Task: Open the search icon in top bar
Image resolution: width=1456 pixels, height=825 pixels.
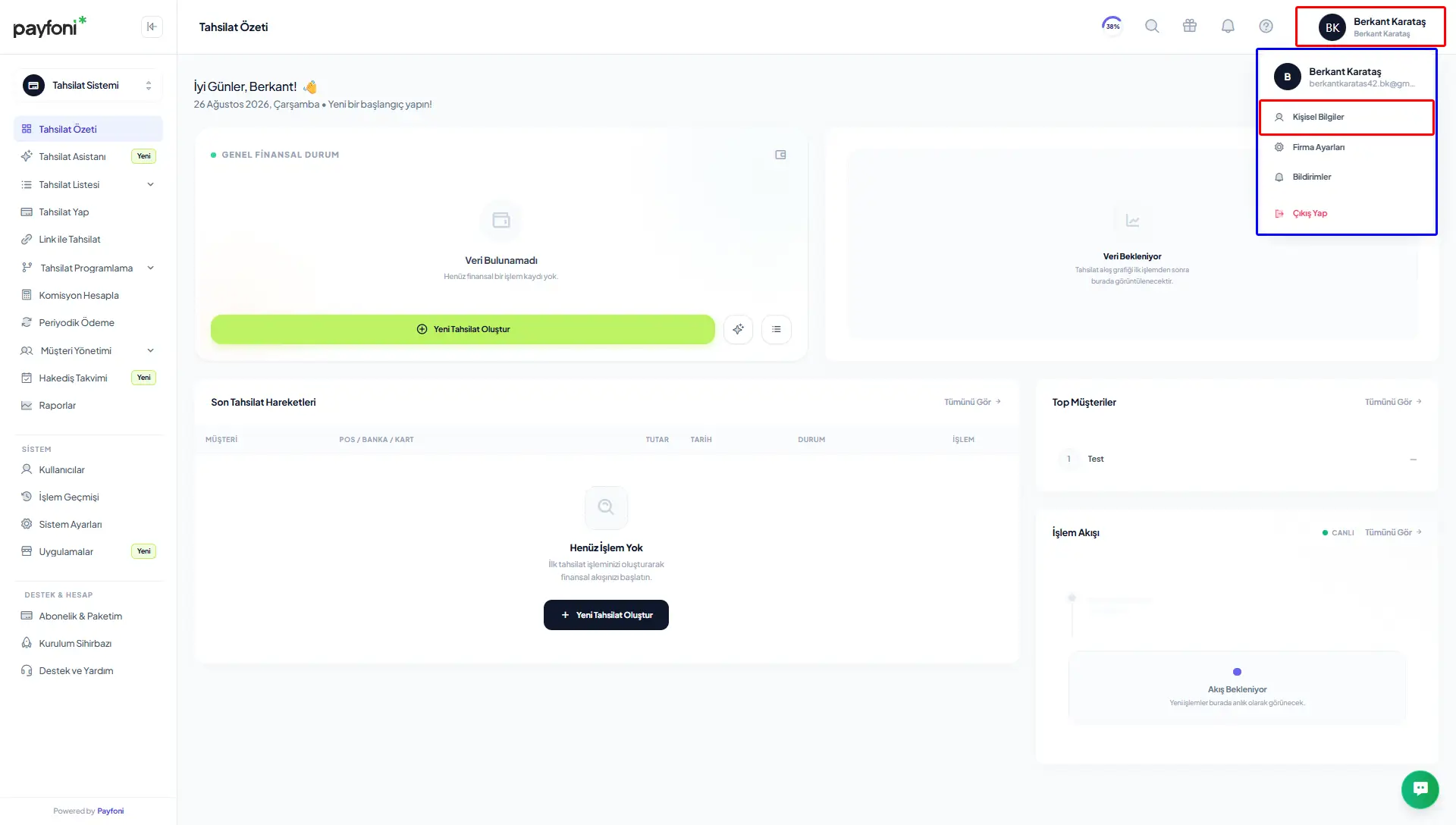Action: [1152, 27]
